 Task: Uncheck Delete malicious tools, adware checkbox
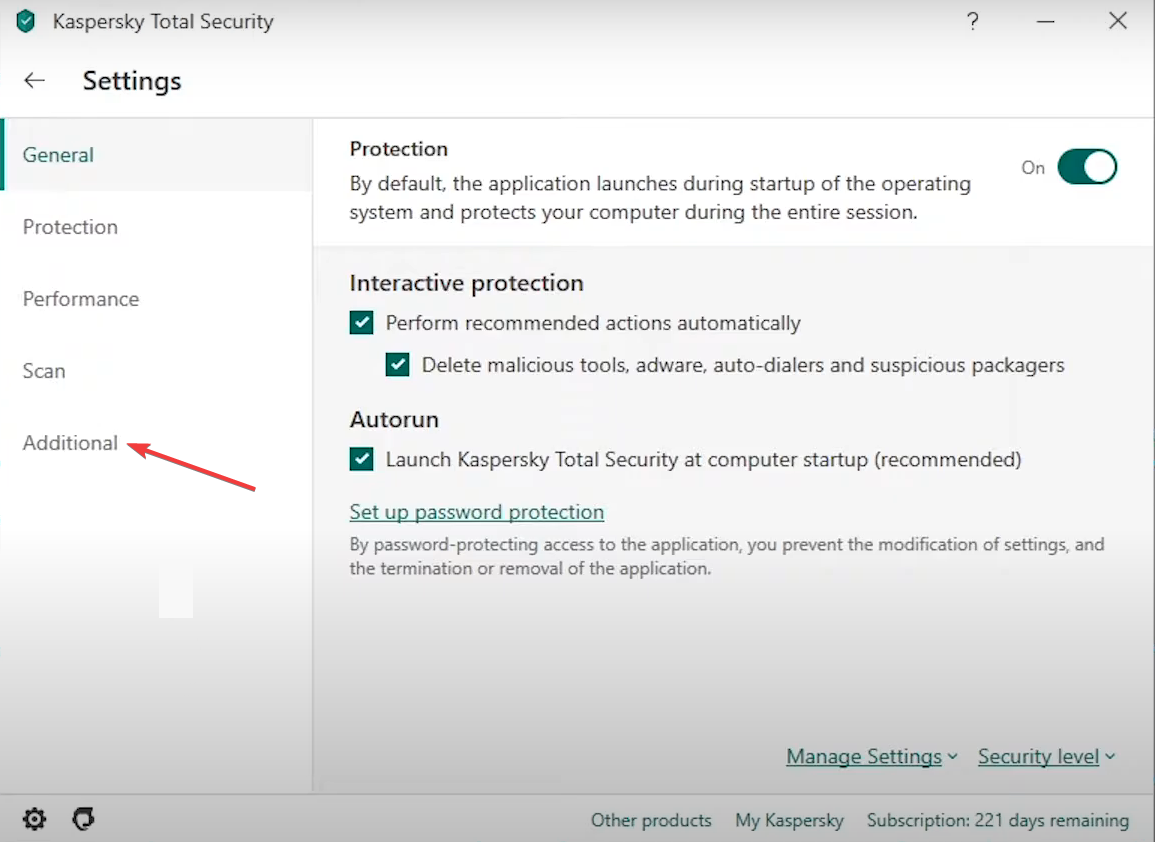point(397,365)
